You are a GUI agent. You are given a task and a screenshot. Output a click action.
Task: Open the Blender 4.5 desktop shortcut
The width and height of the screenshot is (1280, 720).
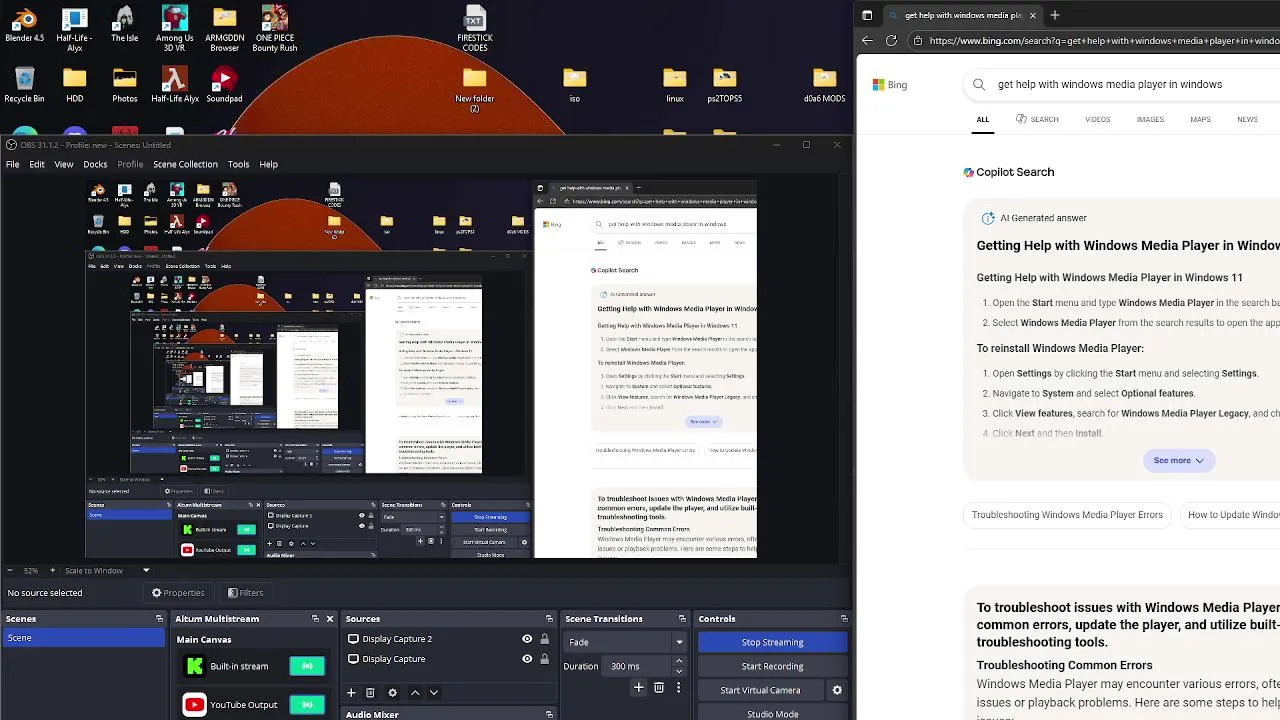[24, 27]
